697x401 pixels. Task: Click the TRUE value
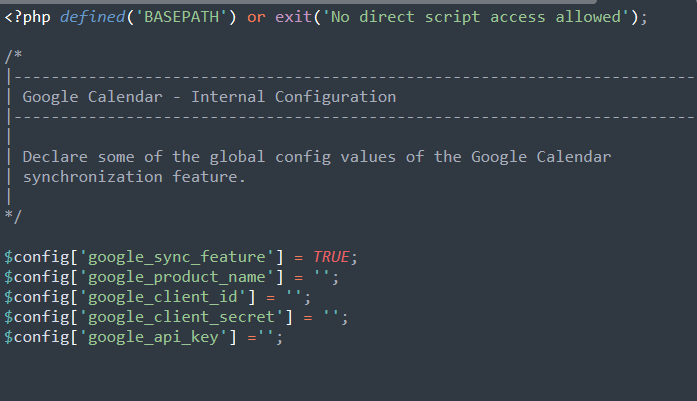[331, 256]
